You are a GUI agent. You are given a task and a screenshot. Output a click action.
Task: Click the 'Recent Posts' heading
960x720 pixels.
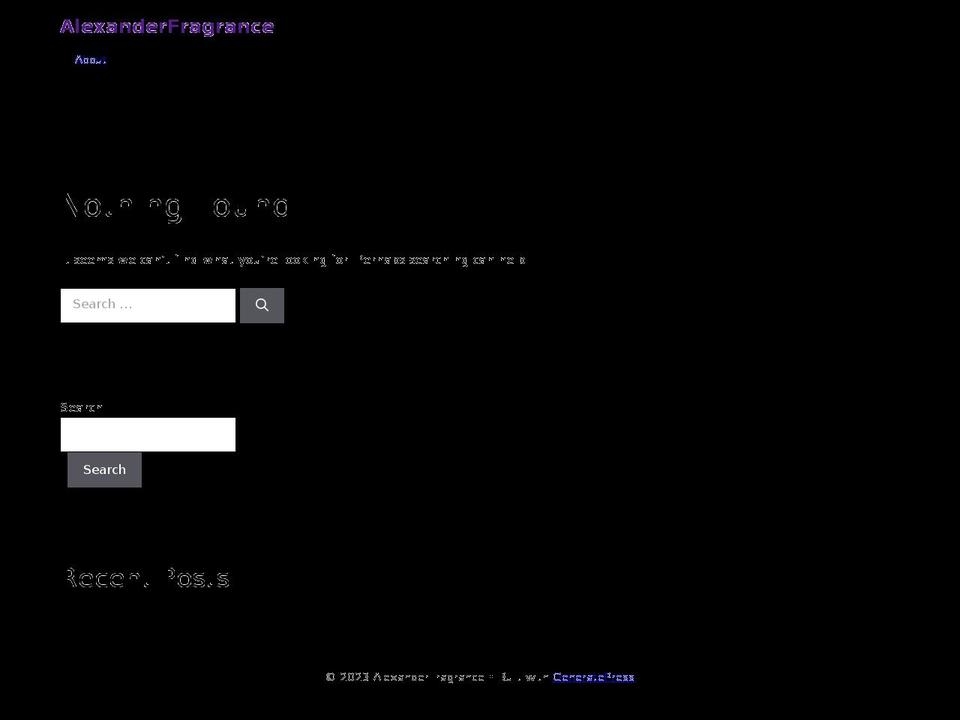click(x=147, y=578)
